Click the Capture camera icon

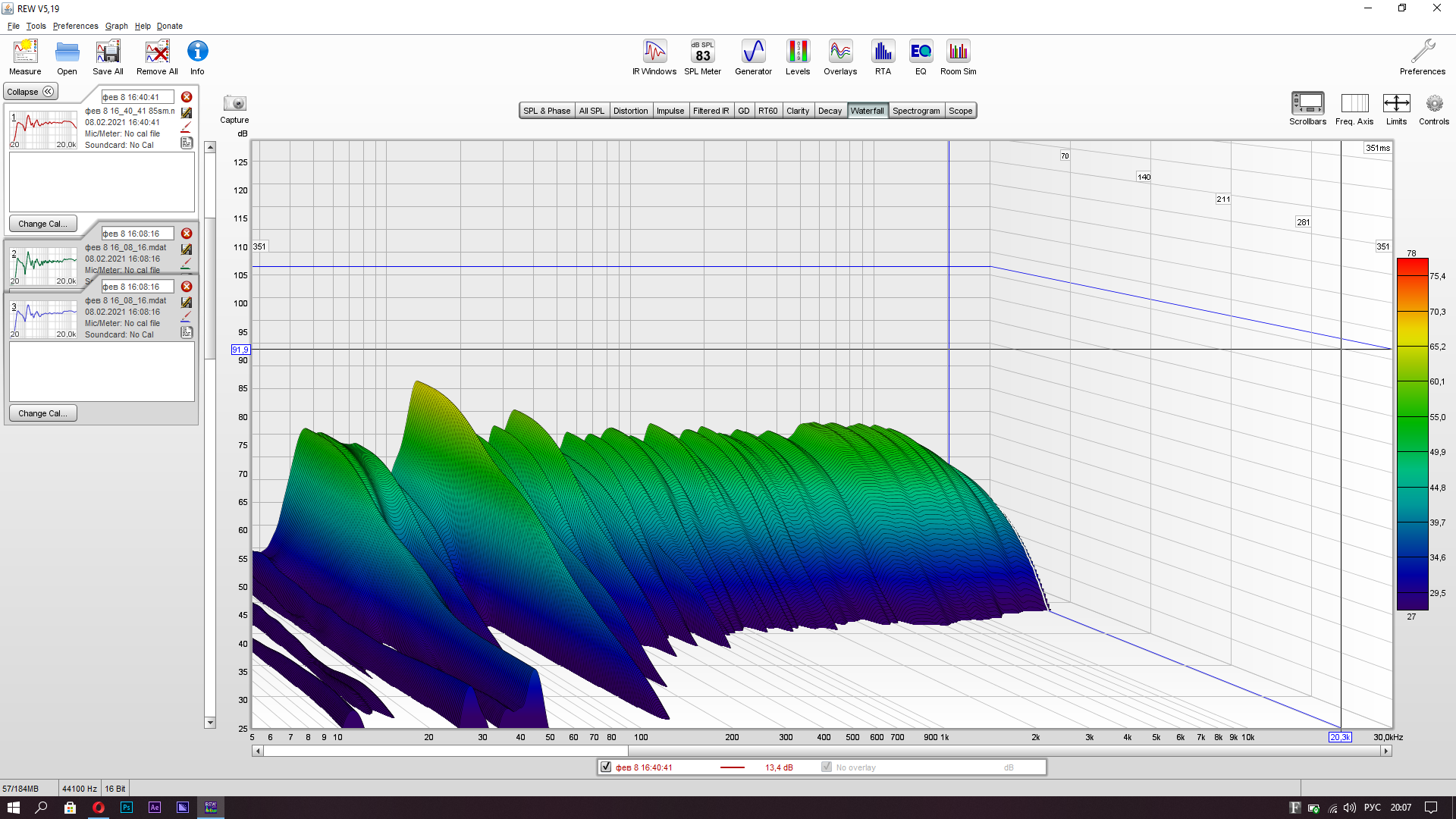[x=234, y=104]
